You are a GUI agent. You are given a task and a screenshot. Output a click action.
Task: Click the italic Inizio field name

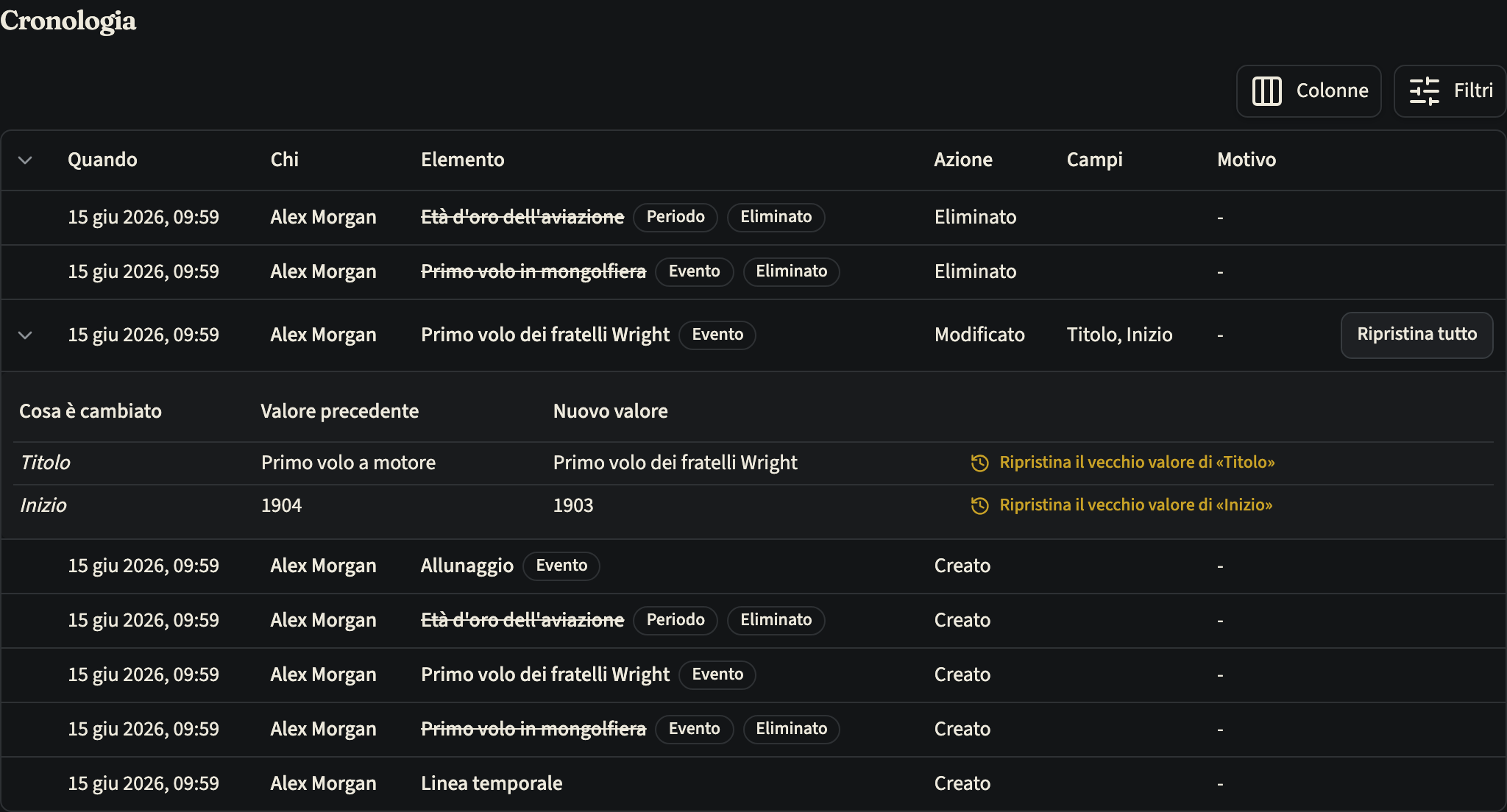[x=43, y=505]
